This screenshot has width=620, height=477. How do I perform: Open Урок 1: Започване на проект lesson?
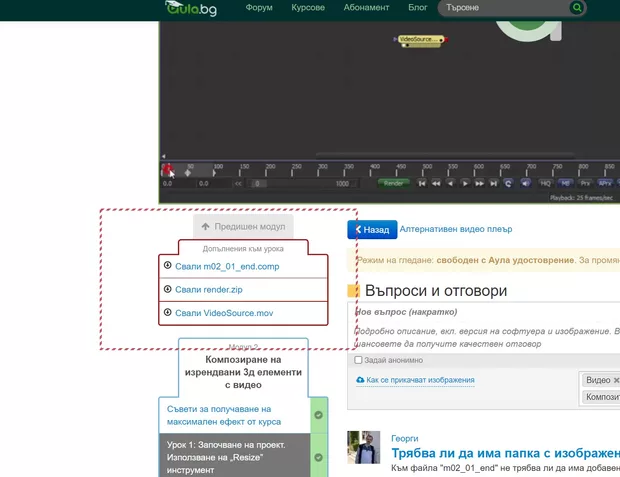click(x=226, y=457)
